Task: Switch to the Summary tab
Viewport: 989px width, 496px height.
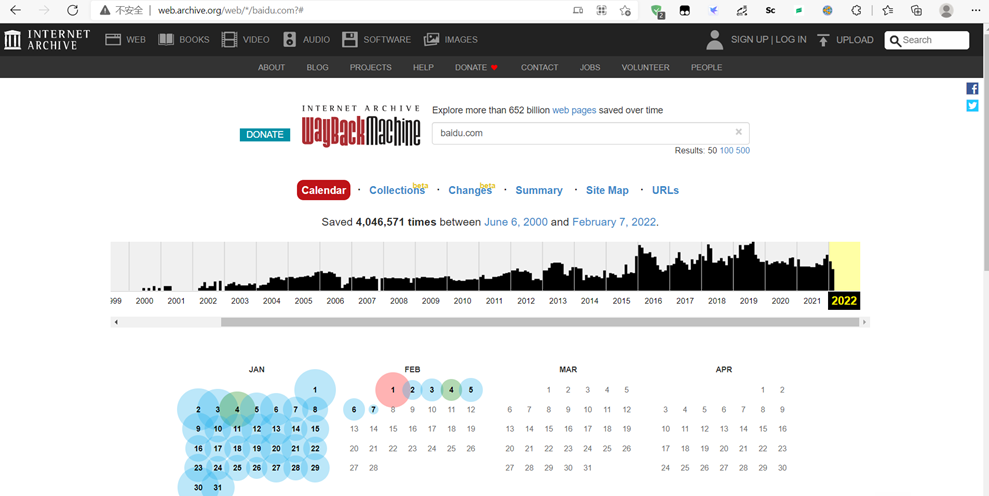Action: tap(539, 190)
